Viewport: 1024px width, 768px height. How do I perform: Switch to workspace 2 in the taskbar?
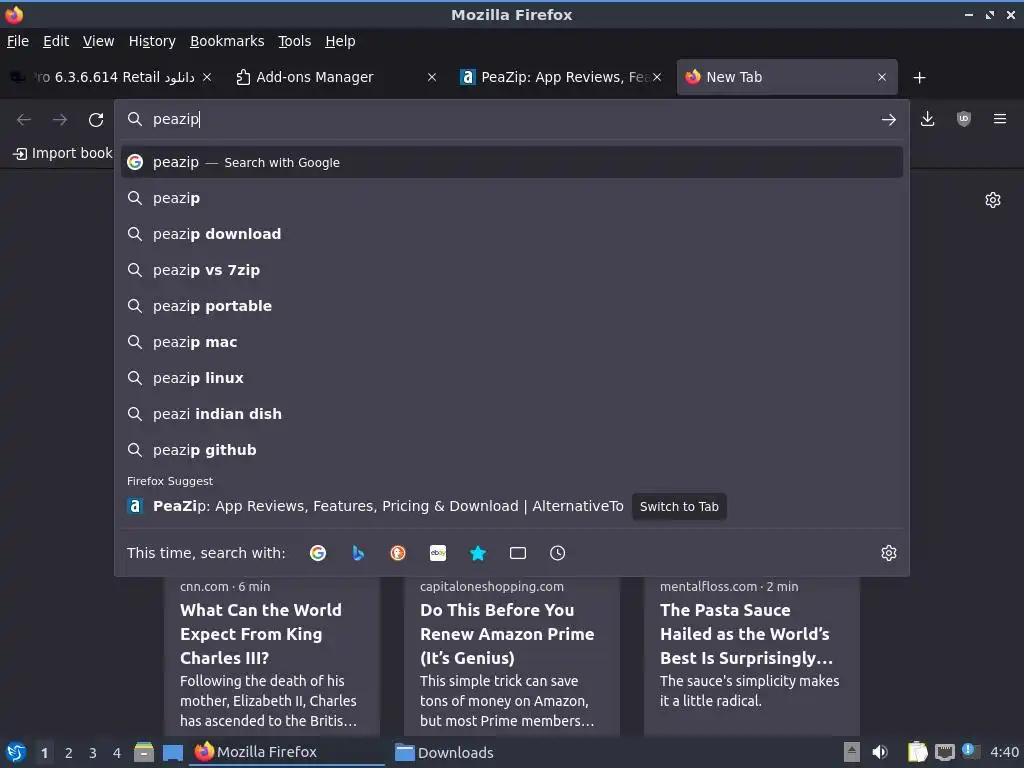pyautogui.click(x=69, y=753)
